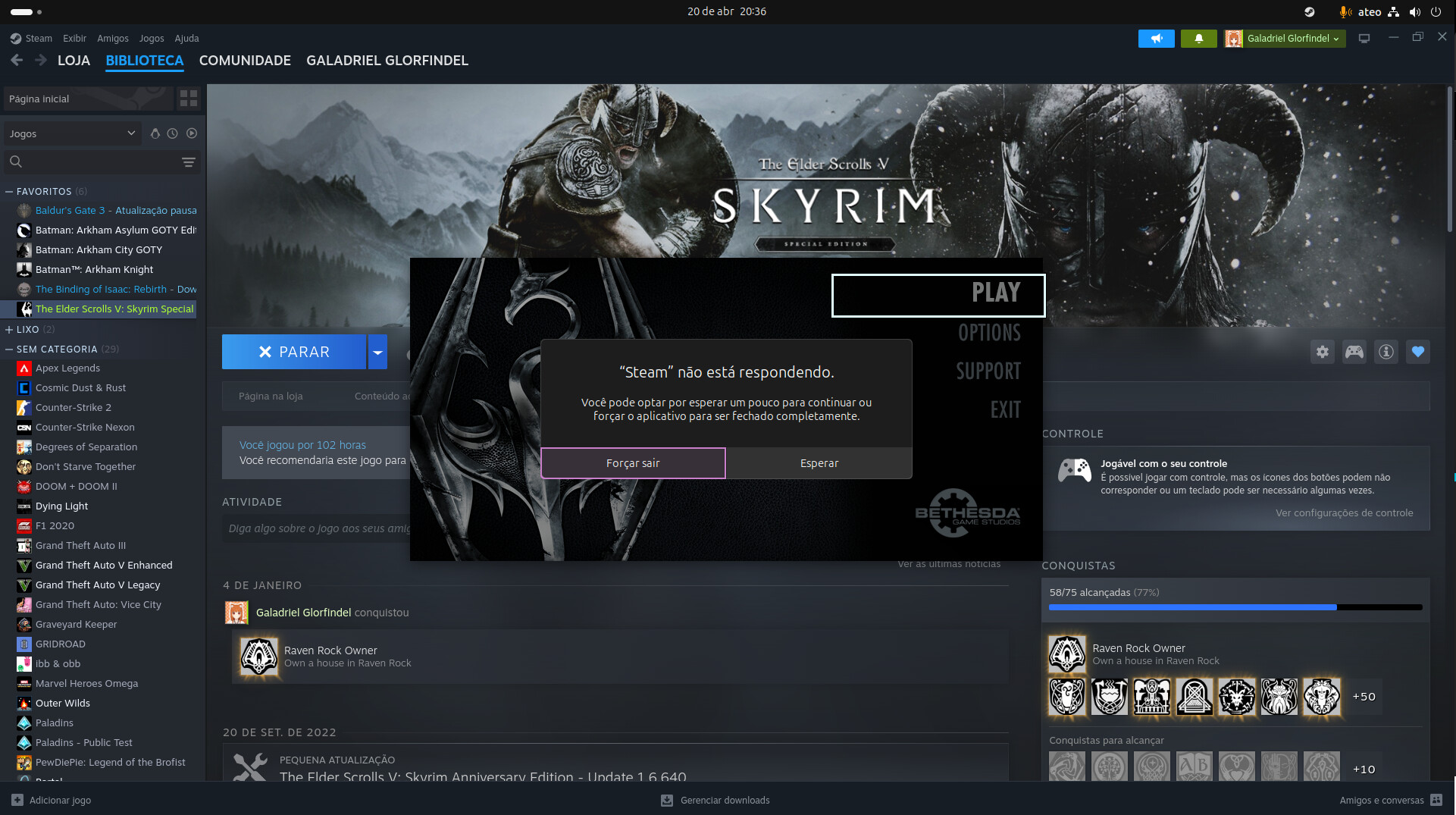1456x815 pixels.
Task: Click EXIT in the Skyrim launcher
Action: tap(1005, 410)
